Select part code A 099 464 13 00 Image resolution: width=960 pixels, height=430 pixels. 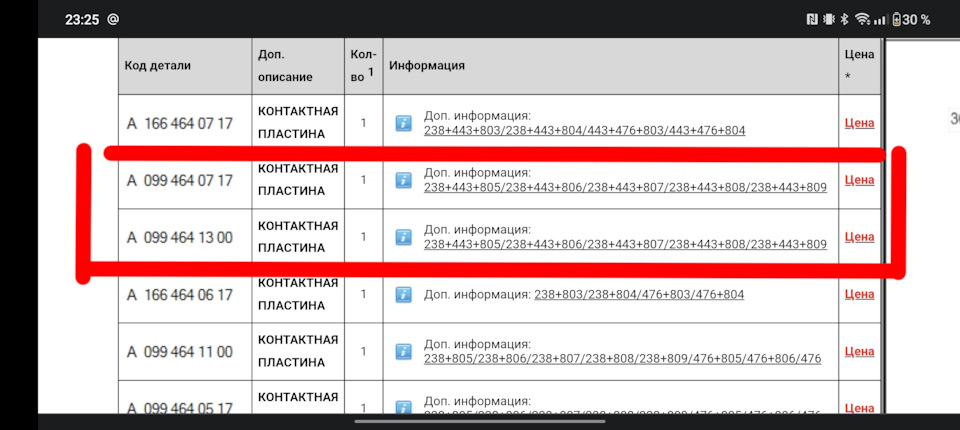pyautogui.click(x=179, y=237)
